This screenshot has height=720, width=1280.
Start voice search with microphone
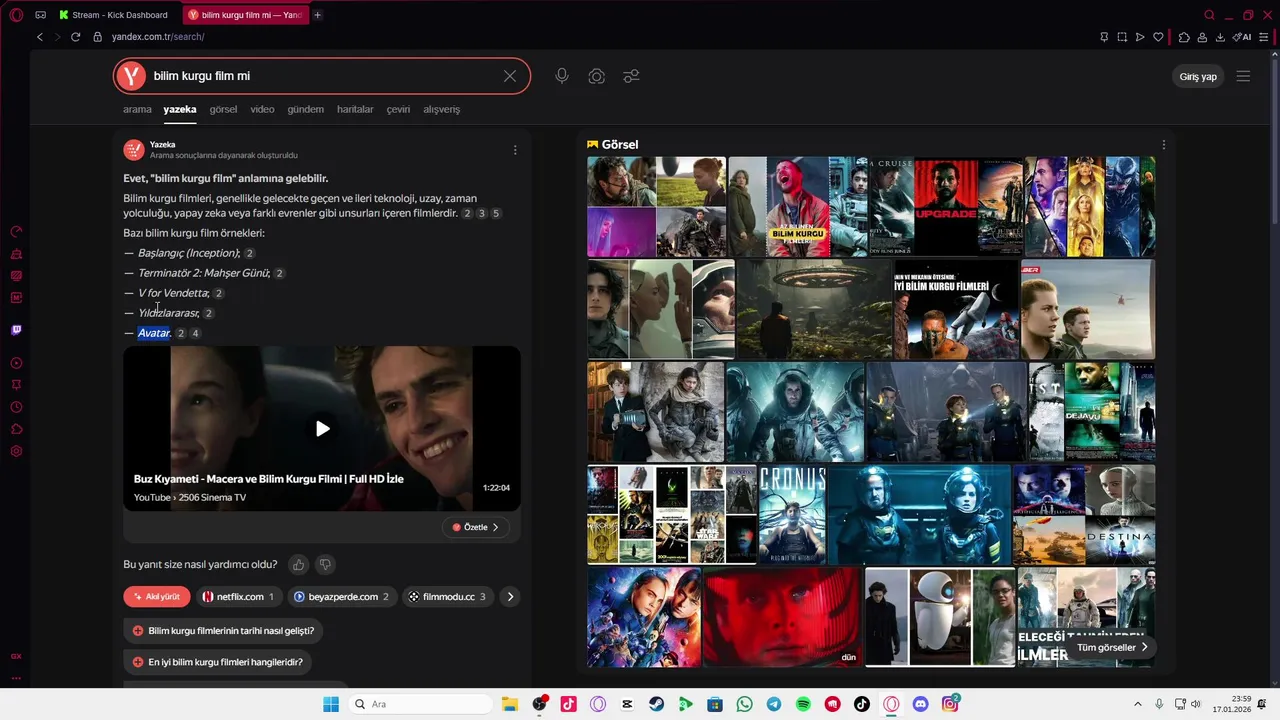coord(562,76)
